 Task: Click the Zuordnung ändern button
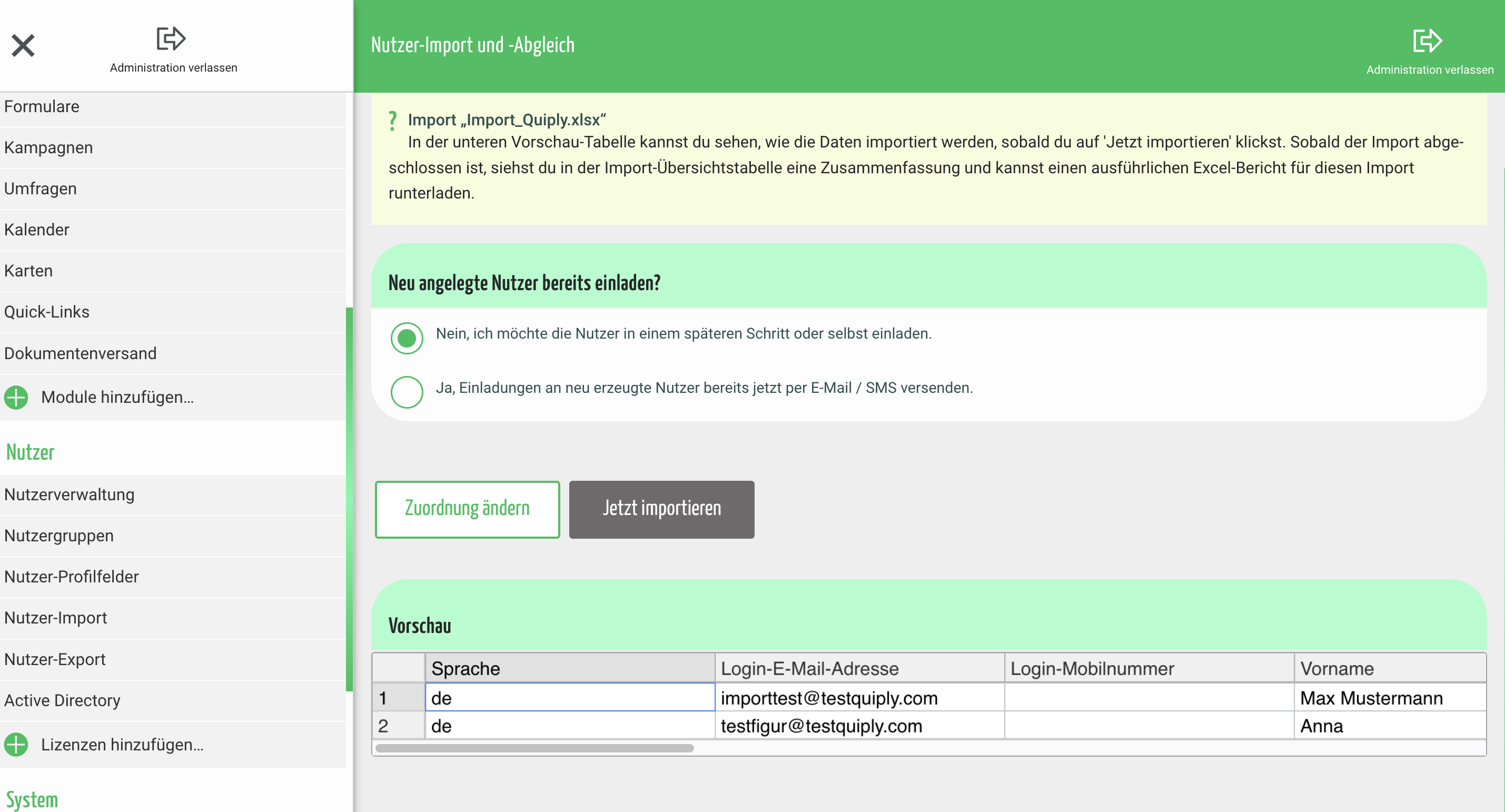pos(468,509)
